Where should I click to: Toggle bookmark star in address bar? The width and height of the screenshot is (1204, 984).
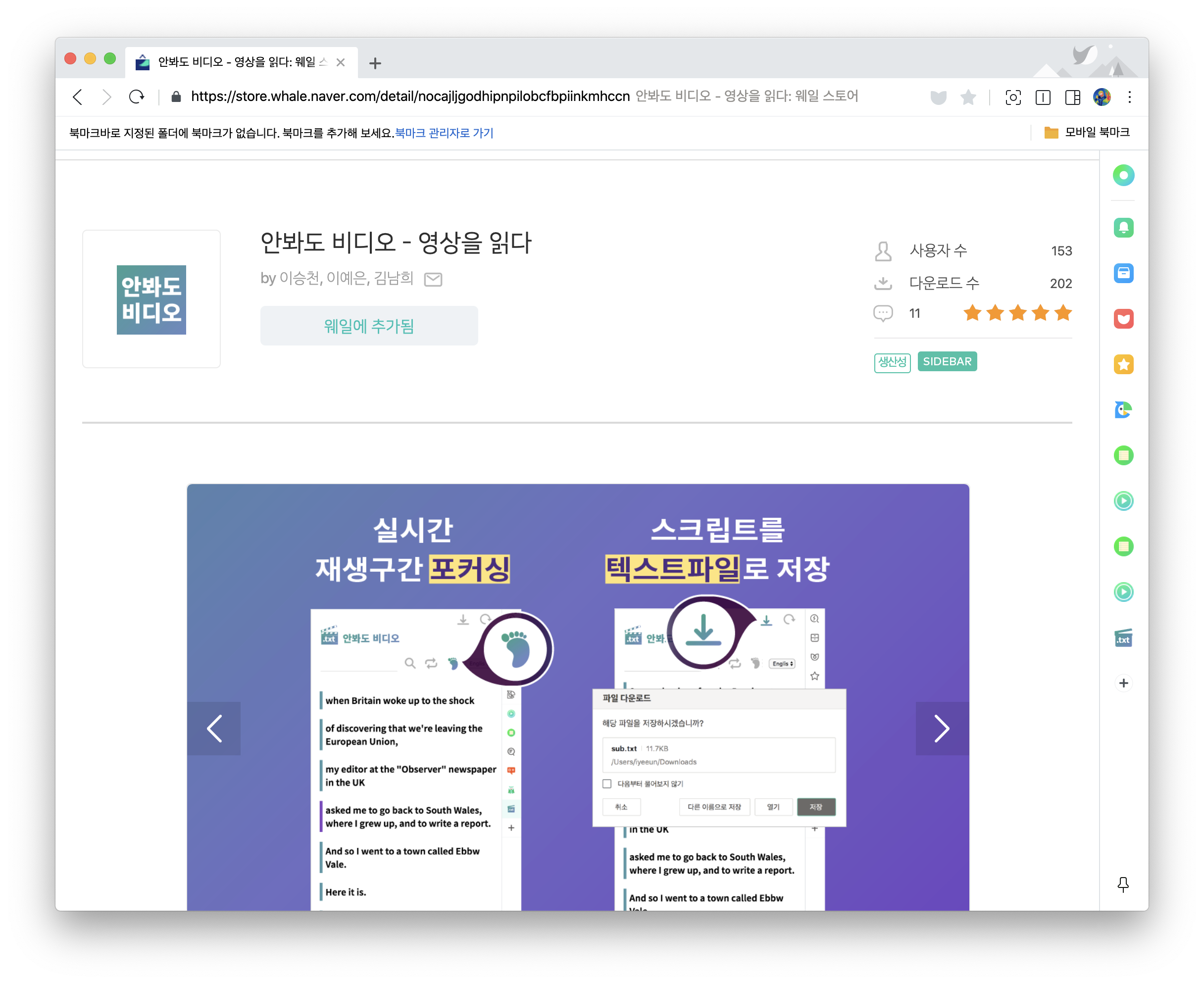pos(968,98)
